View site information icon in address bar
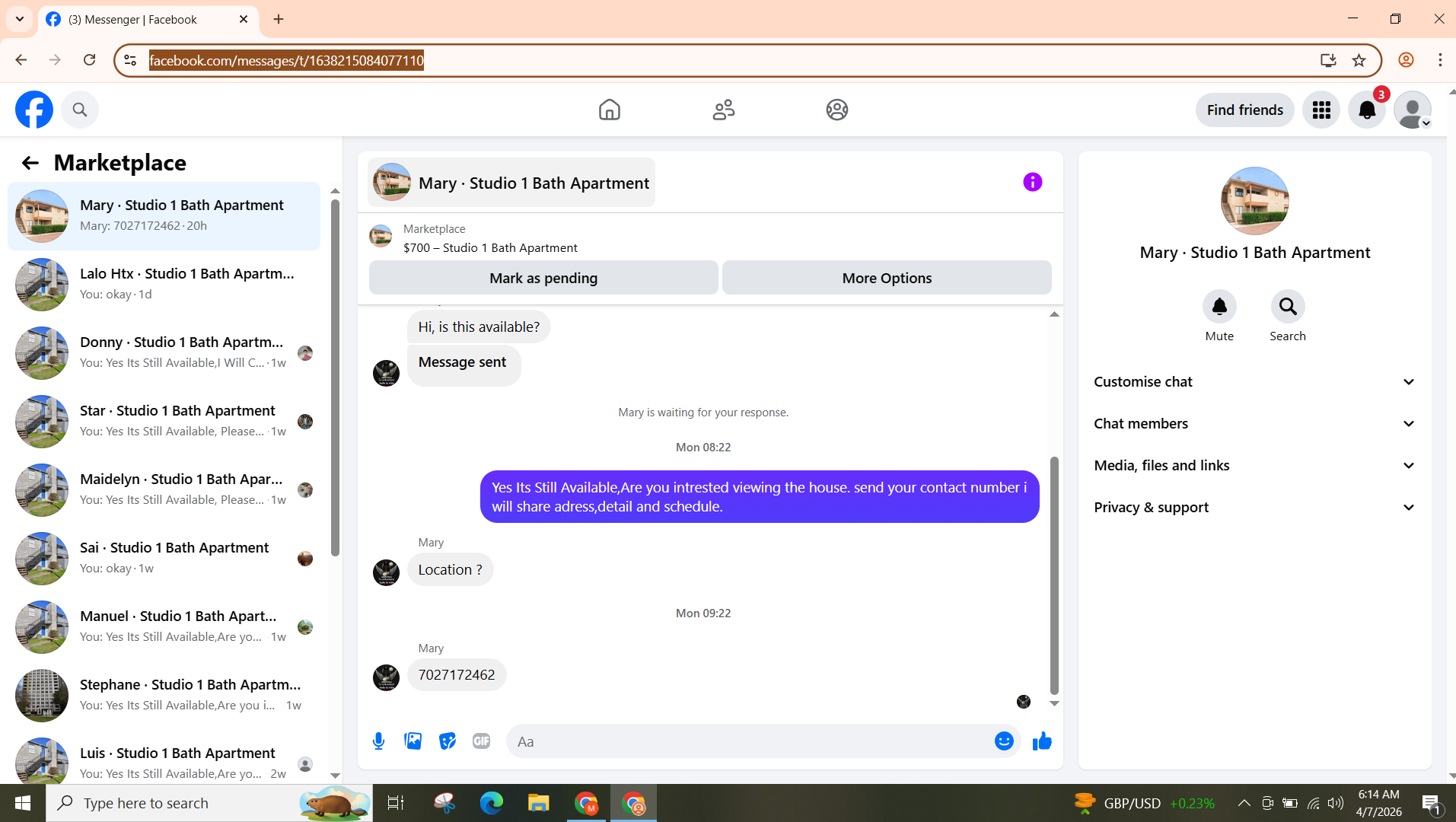Viewport: 1456px width, 822px height. point(130,60)
